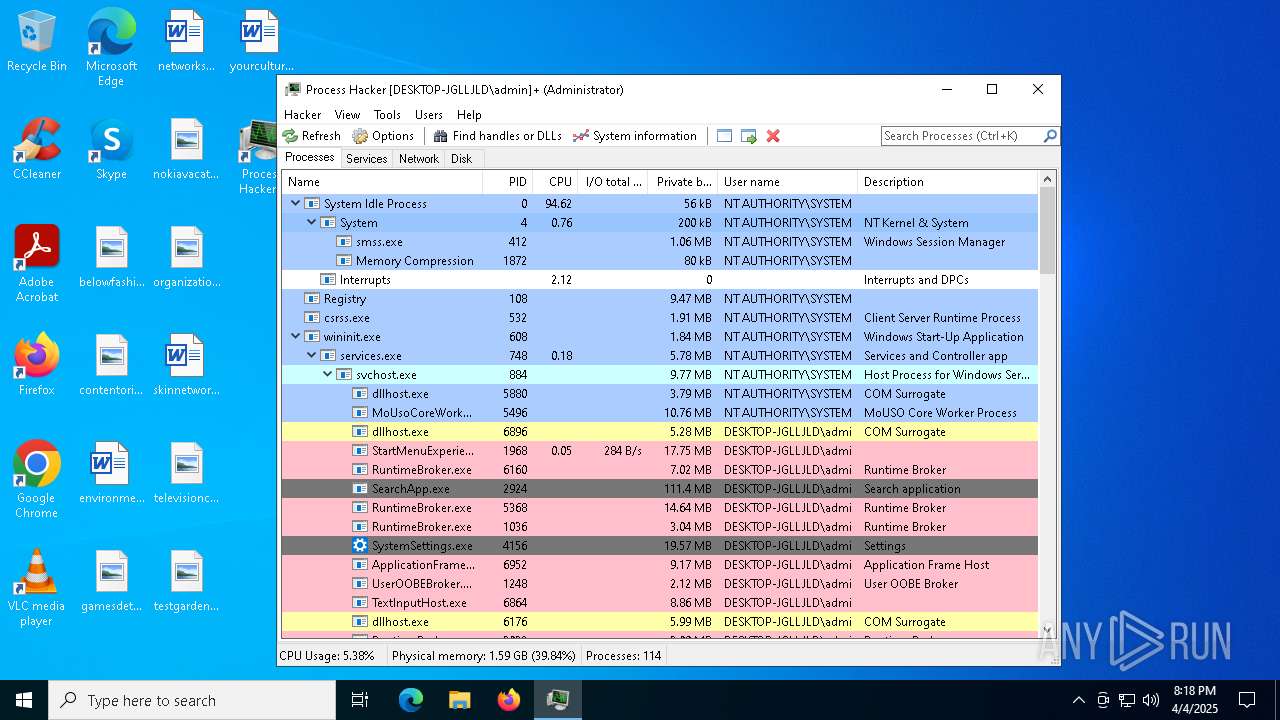Sort by Name column header
Image resolution: width=1280 pixels, height=720 pixels.
pos(382,182)
